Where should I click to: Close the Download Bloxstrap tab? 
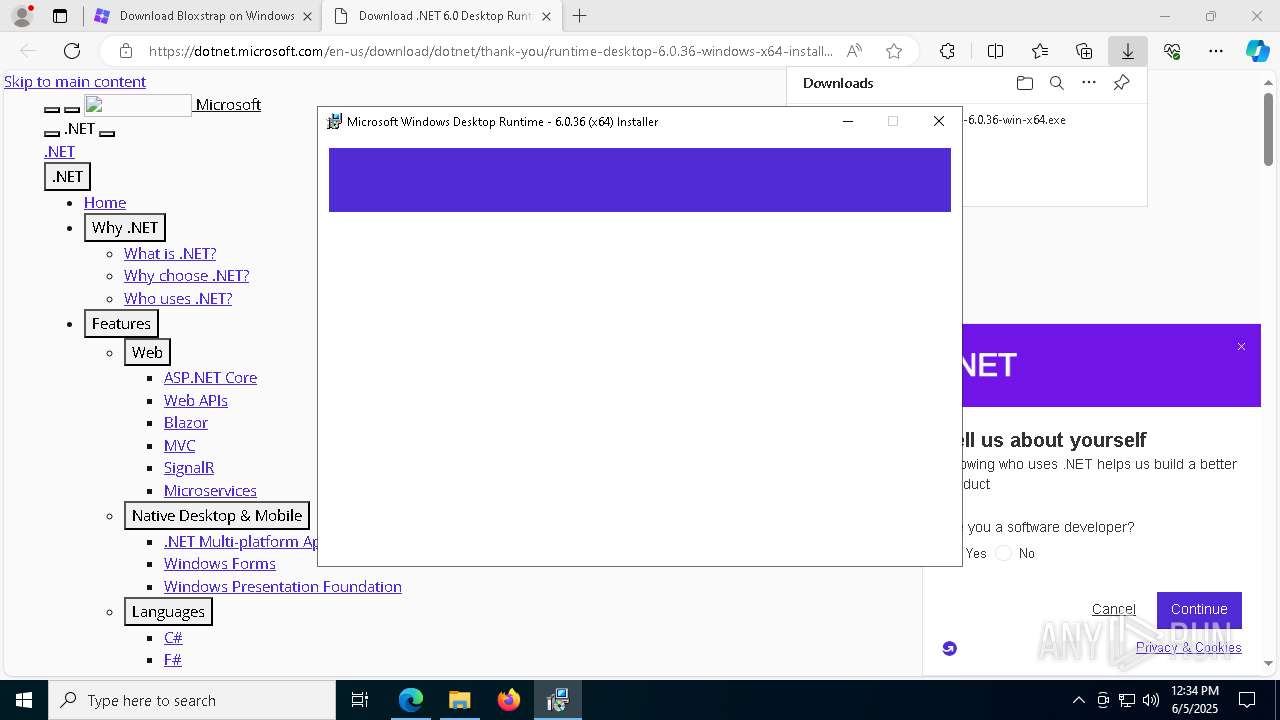click(x=307, y=16)
